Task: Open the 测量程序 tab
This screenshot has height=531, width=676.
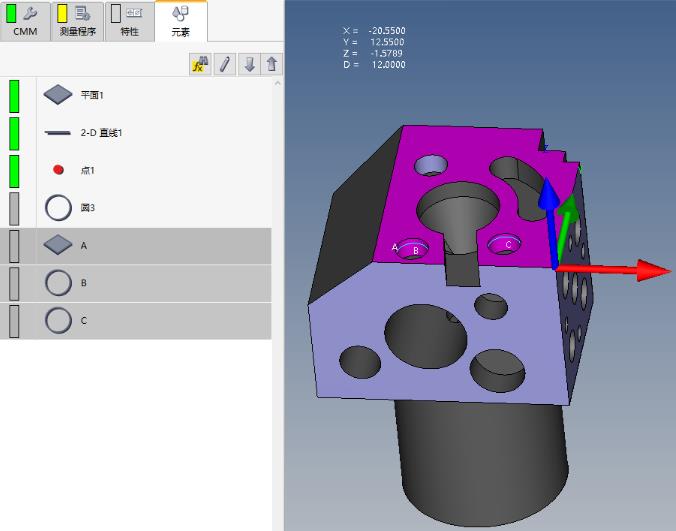Action: (x=77, y=21)
